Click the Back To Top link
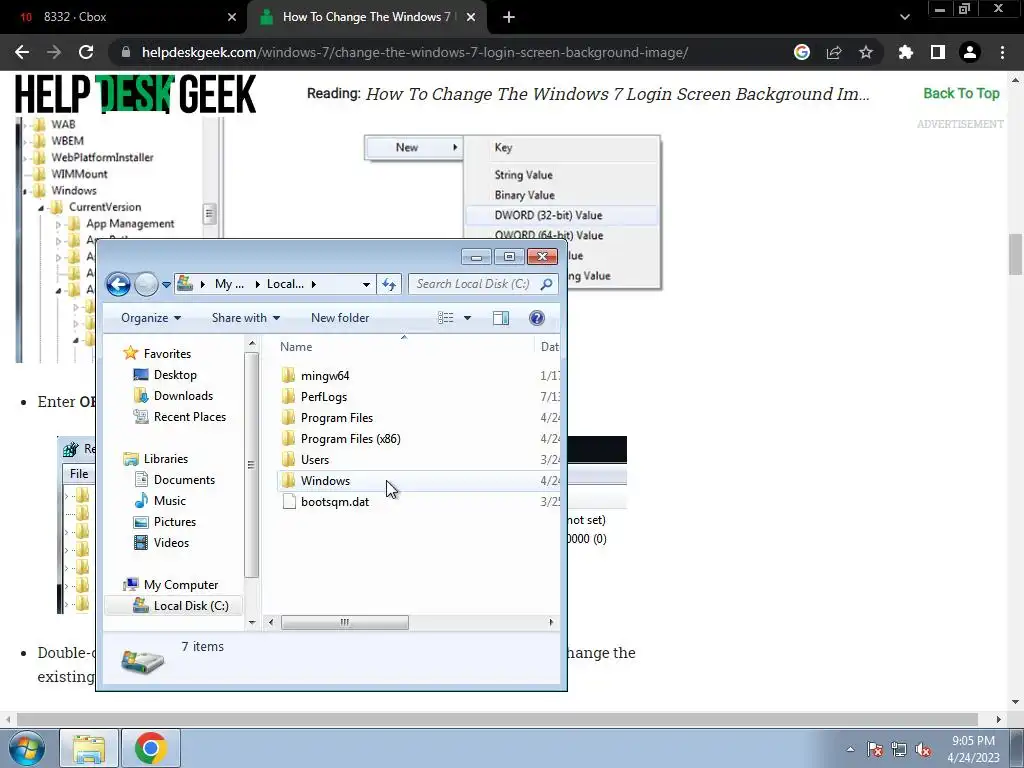 click(961, 93)
